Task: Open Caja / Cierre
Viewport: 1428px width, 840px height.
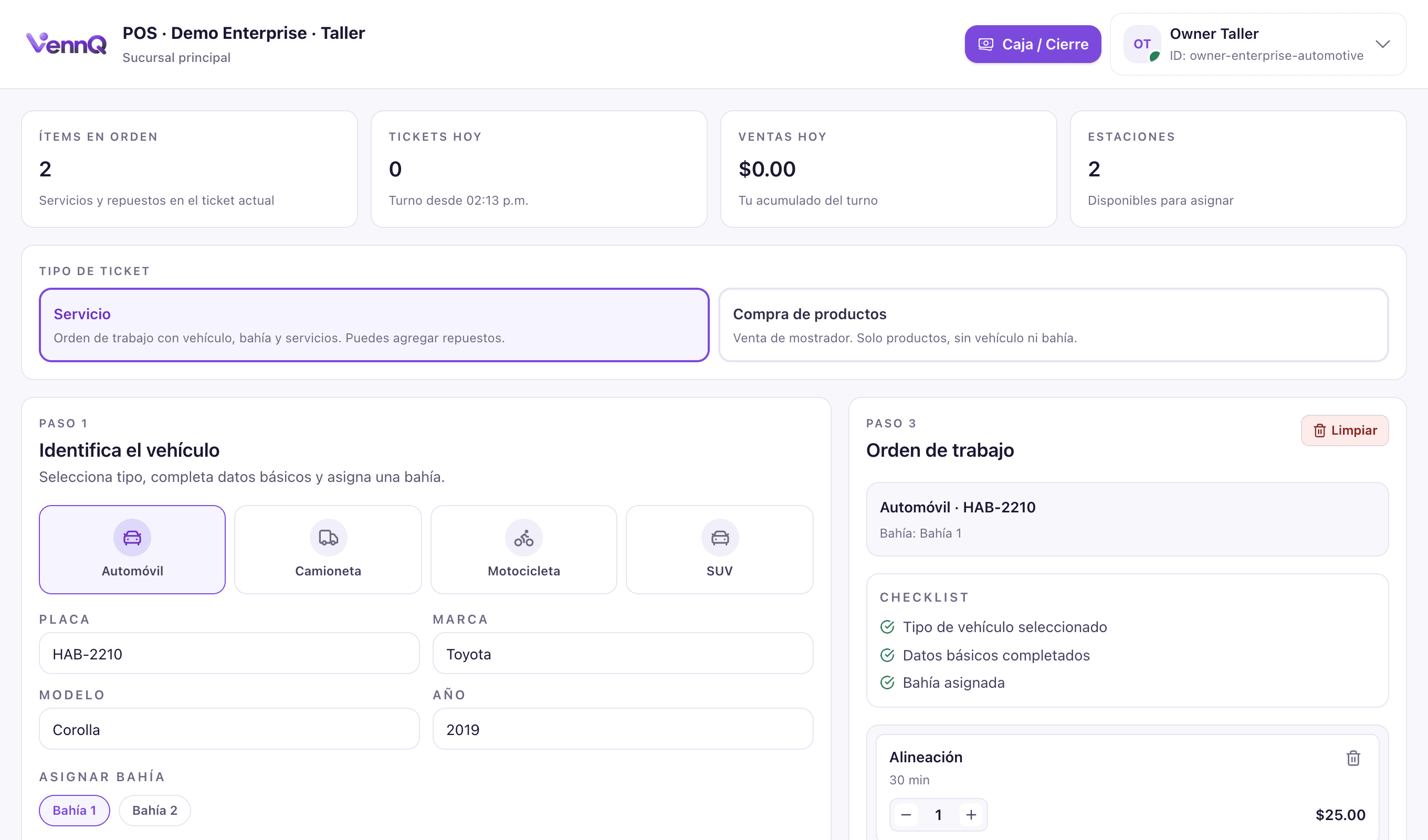Action: (1033, 44)
